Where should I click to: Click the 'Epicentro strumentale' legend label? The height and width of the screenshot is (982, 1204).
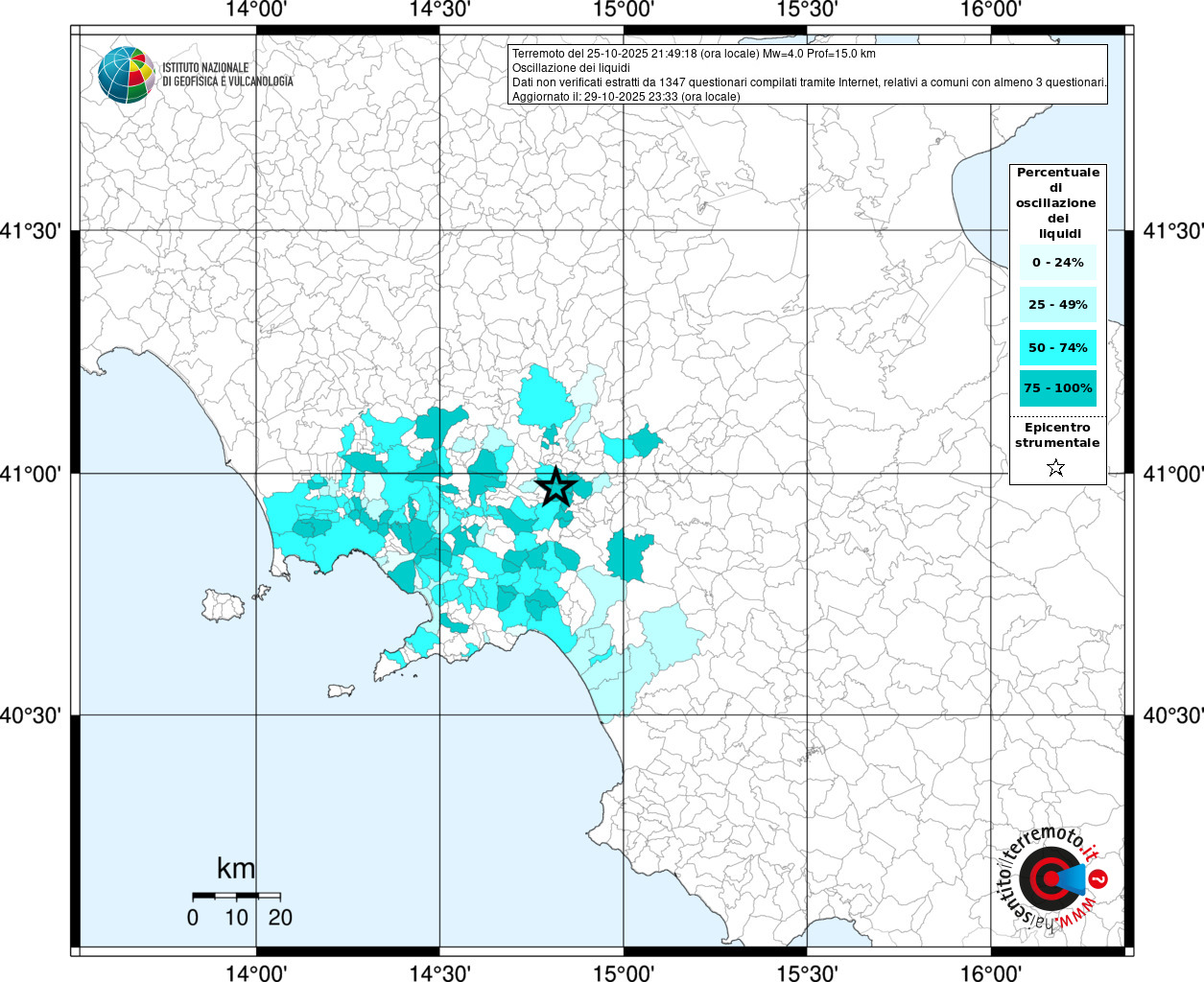pyautogui.click(x=1057, y=435)
